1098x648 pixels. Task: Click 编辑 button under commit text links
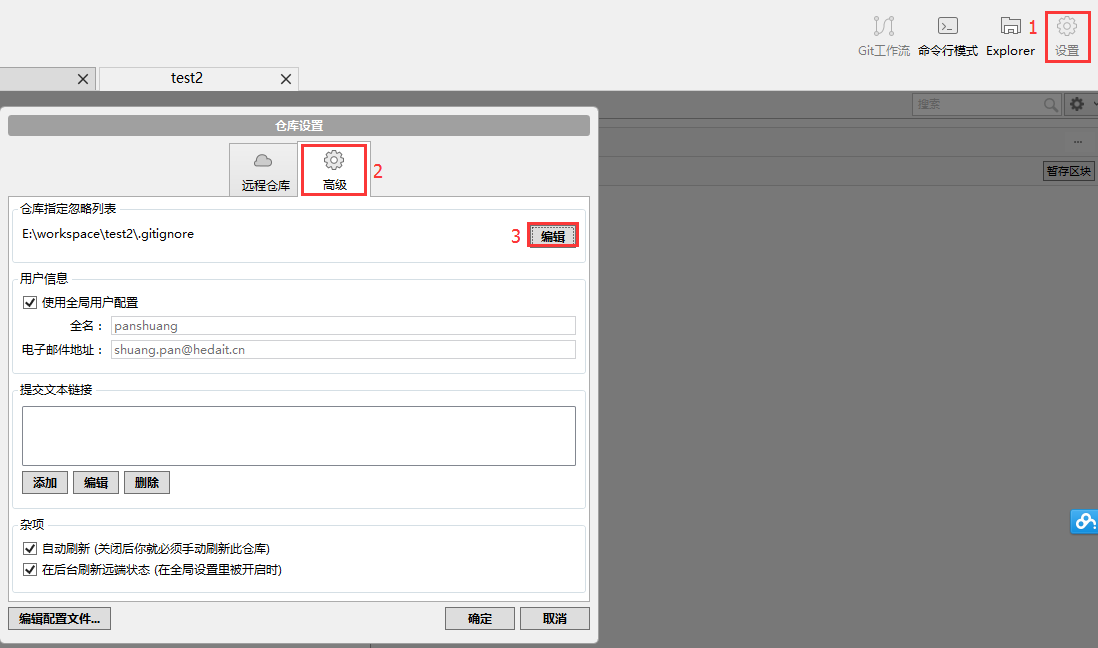coord(96,483)
